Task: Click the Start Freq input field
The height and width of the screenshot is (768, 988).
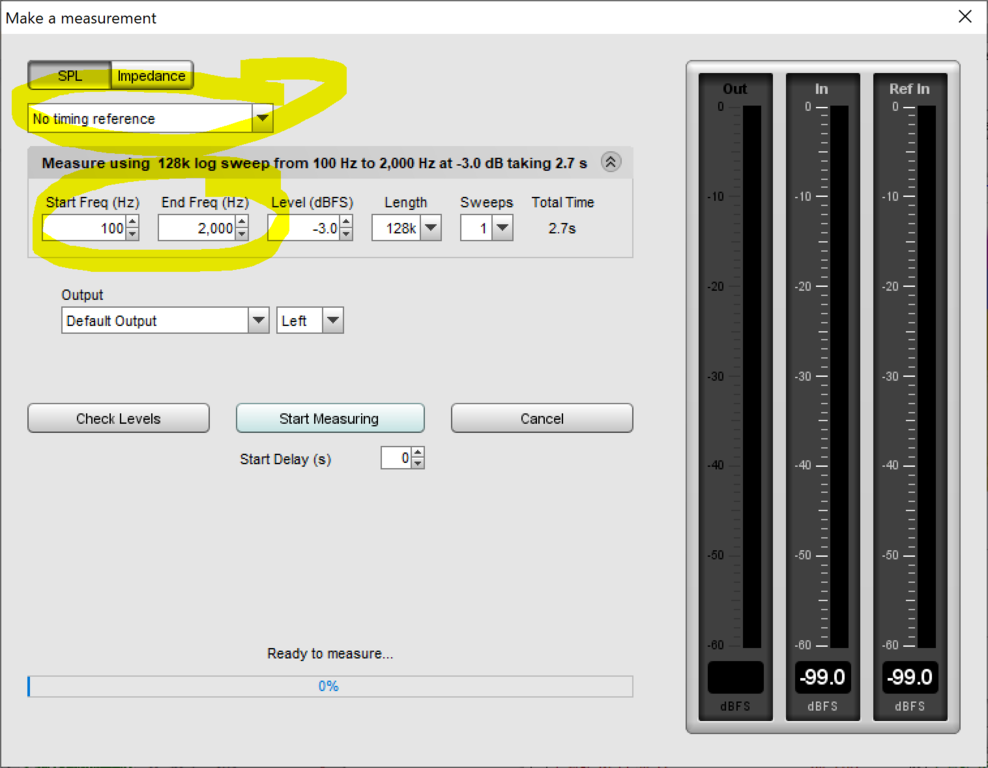Action: tap(84, 228)
